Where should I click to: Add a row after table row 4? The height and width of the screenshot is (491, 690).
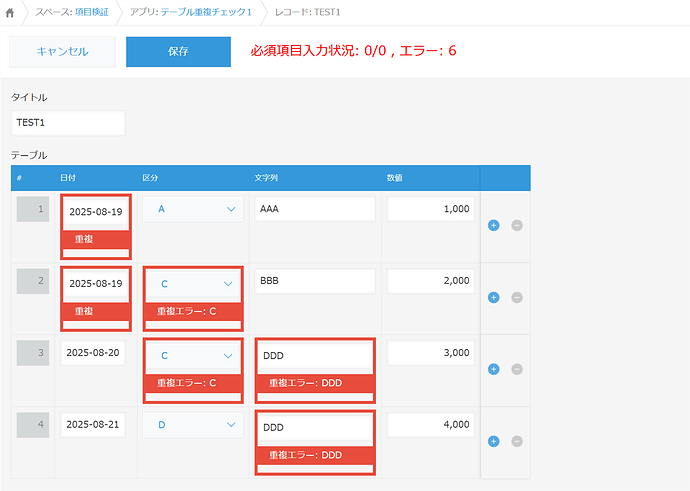[x=493, y=441]
